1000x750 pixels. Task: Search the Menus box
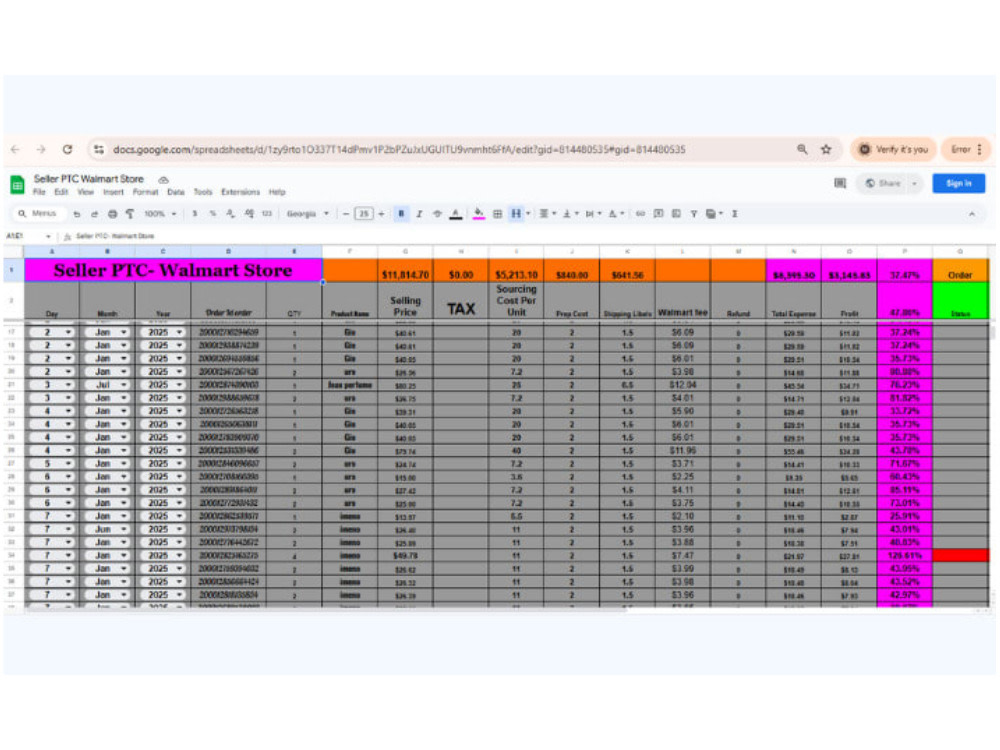pyautogui.click(x=38, y=214)
